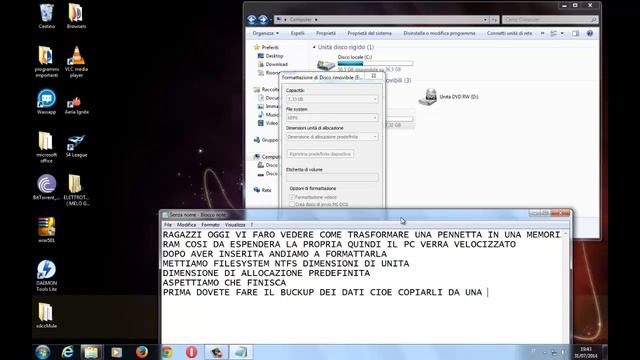Select the WinRAR archive icon on the desktop
Image resolution: width=640 pixels, height=360 pixels.
point(47,230)
